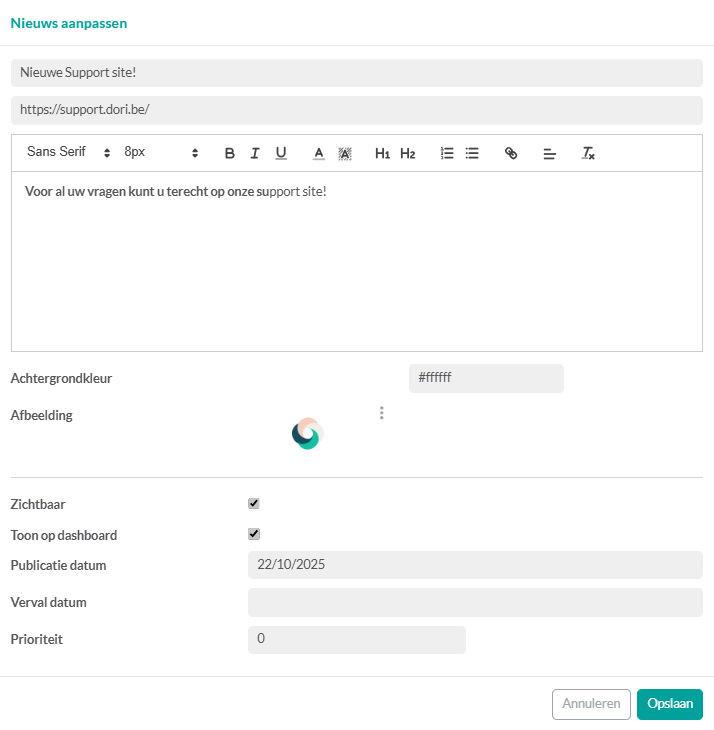Image resolution: width=714 pixels, height=730 pixels.
Task: Apply Heading 2 style
Action: click(x=408, y=153)
